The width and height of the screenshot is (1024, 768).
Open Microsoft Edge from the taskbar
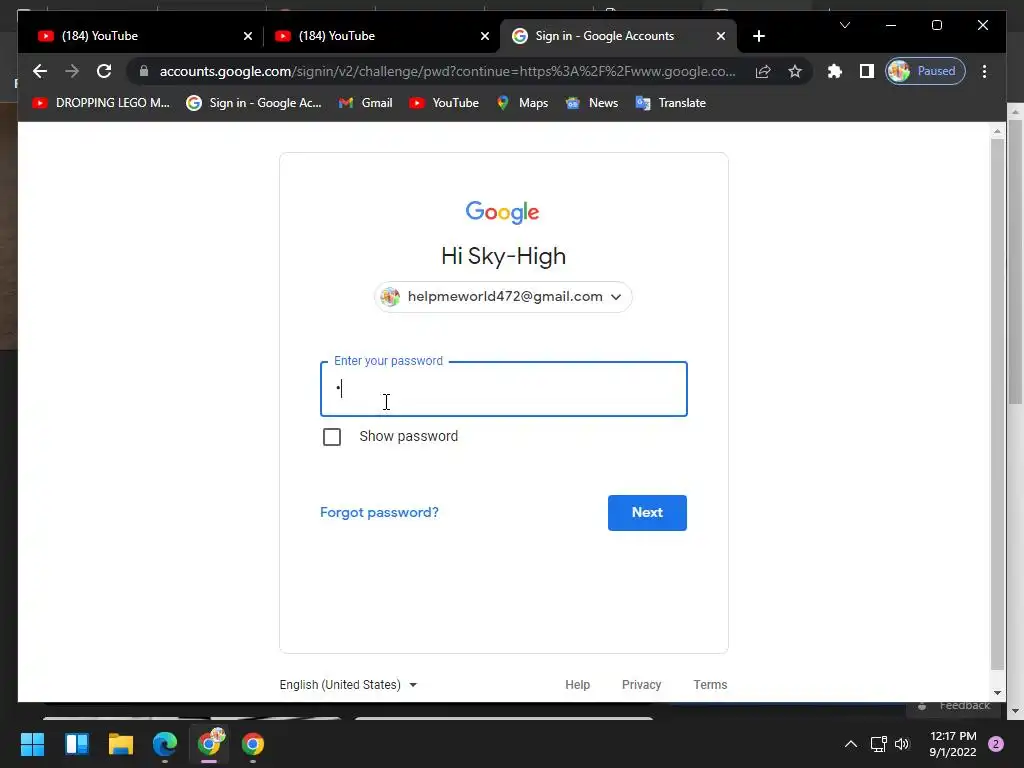tap(165, 744)
